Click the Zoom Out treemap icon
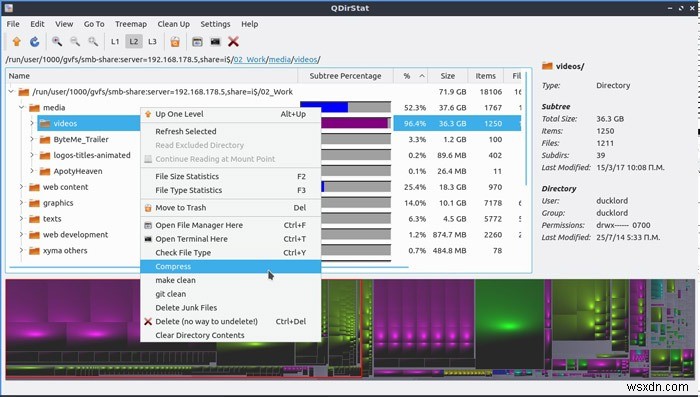This screenshot has width=700, height=397. [75, 42]
